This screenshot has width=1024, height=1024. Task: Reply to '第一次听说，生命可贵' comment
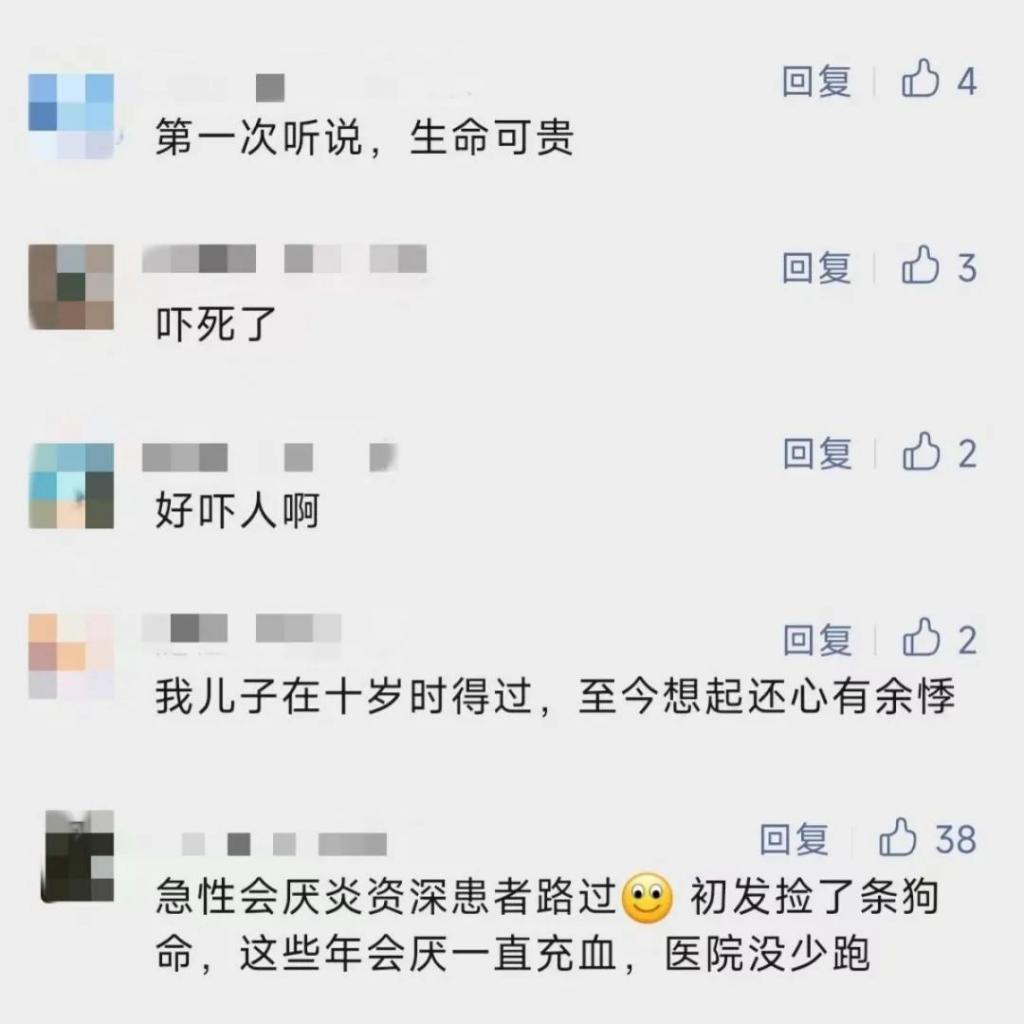click(x=816, y=82)
